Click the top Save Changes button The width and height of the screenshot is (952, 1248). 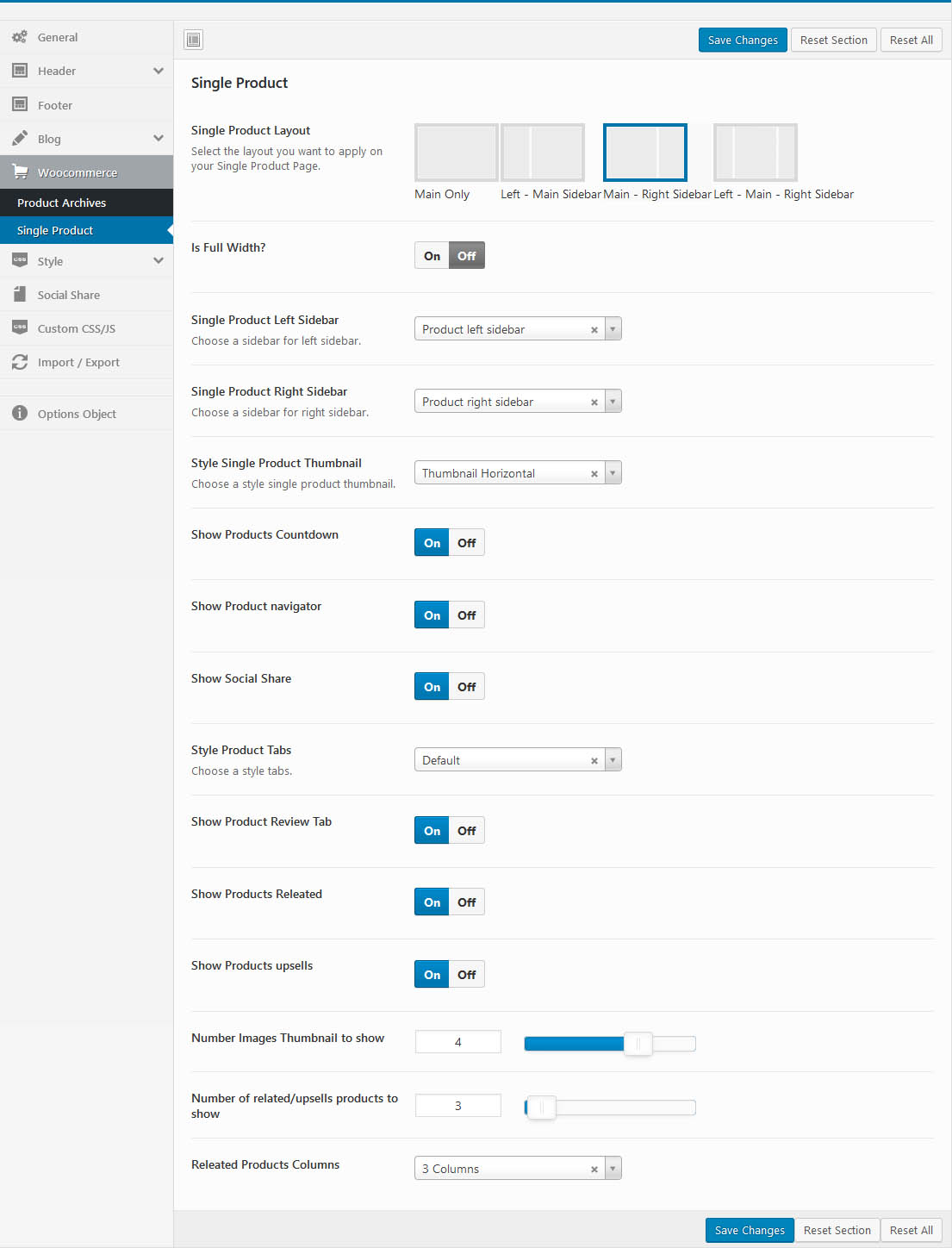(742, 41)
